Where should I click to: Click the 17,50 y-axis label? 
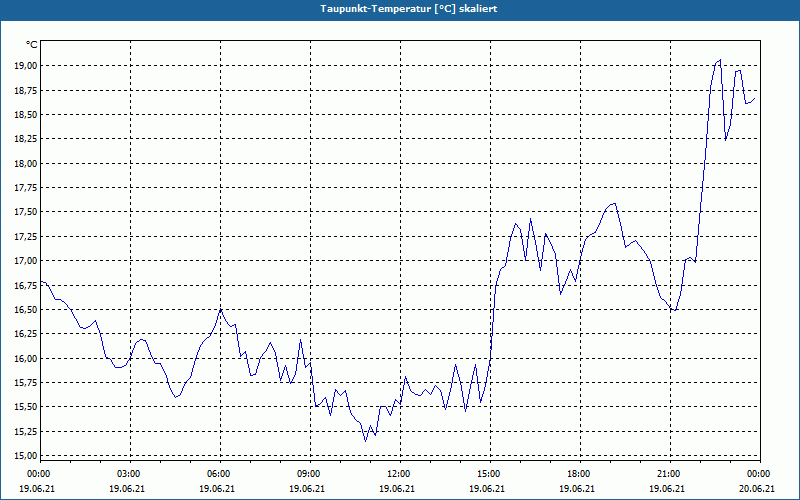[x=27, y=212]
